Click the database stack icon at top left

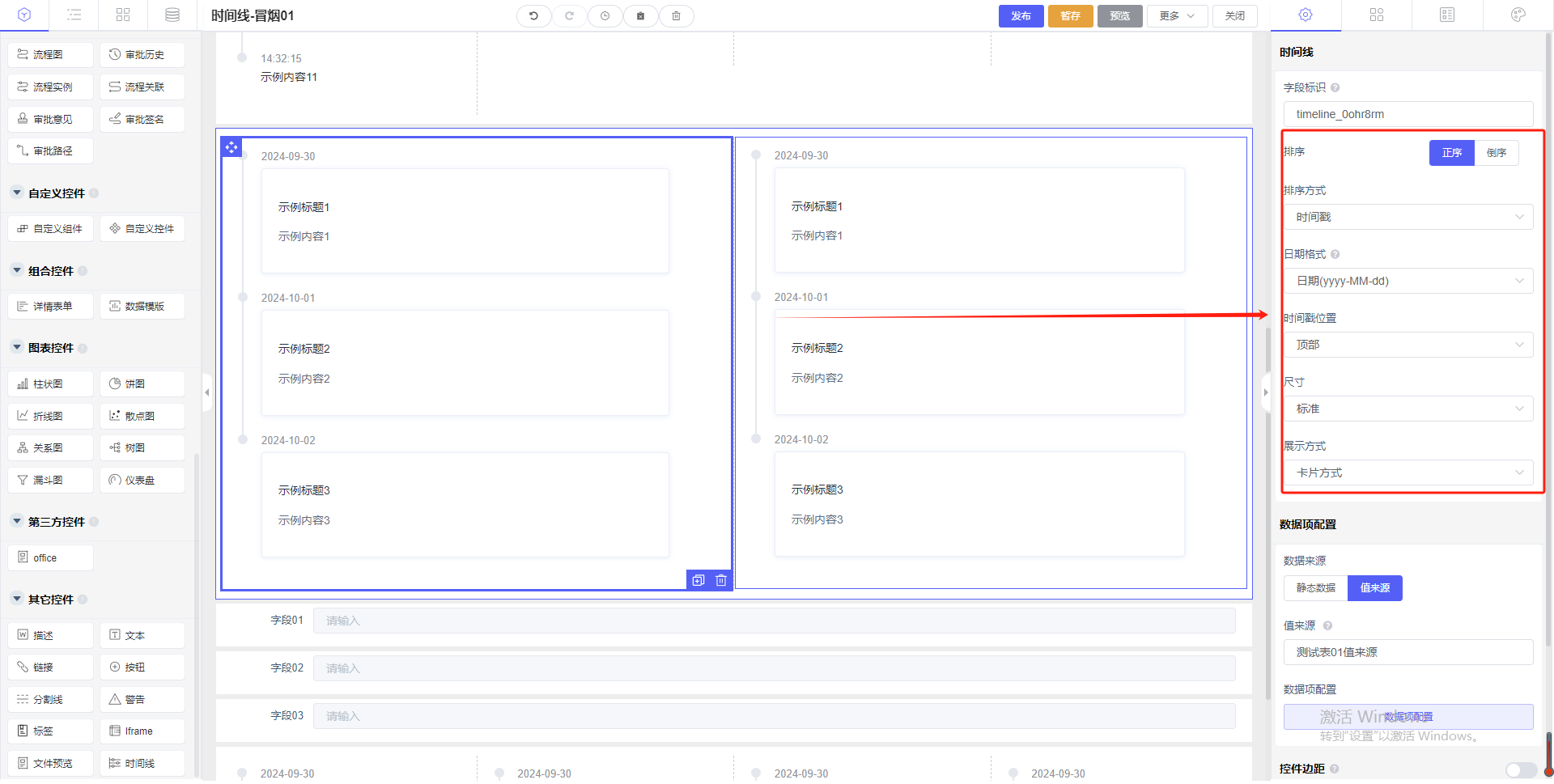(x=172, y=15)
